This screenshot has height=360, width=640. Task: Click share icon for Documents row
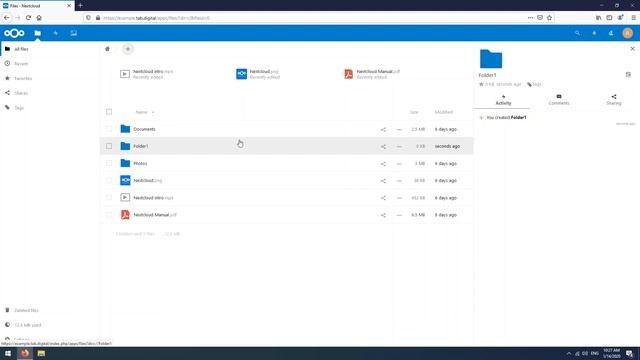point(383,129)
